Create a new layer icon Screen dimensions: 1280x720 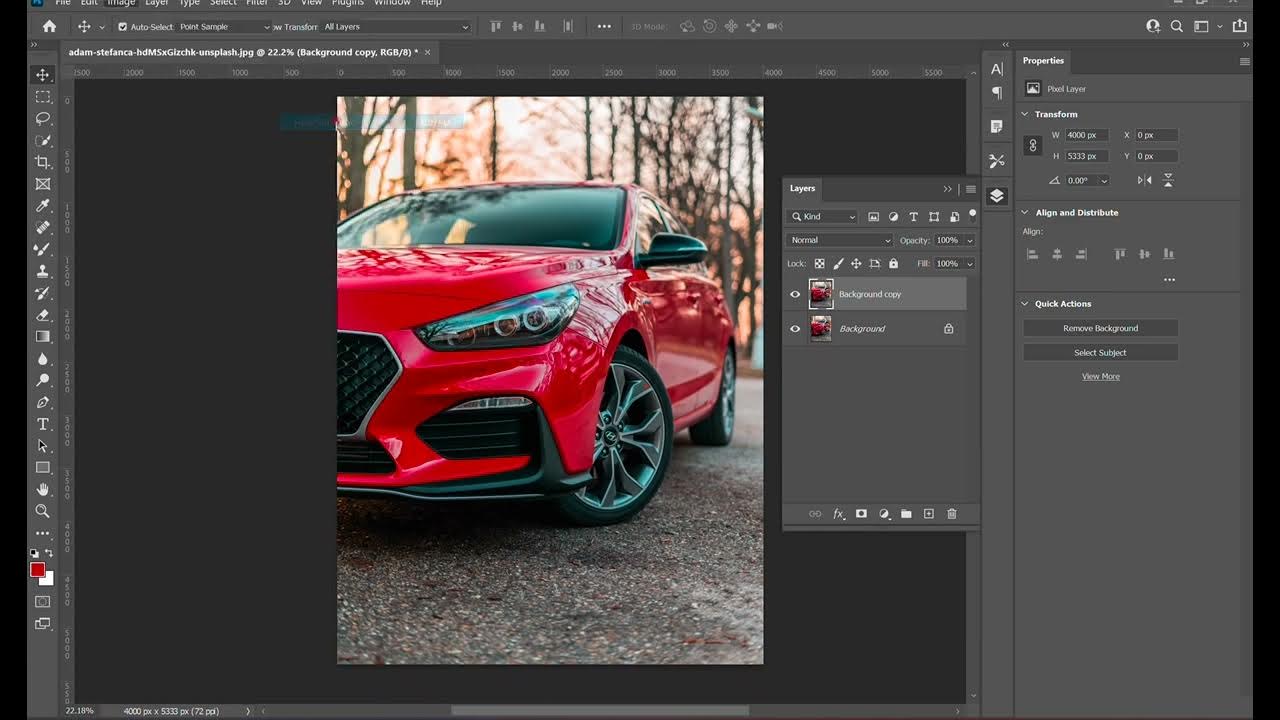click(x=929, y=514)
